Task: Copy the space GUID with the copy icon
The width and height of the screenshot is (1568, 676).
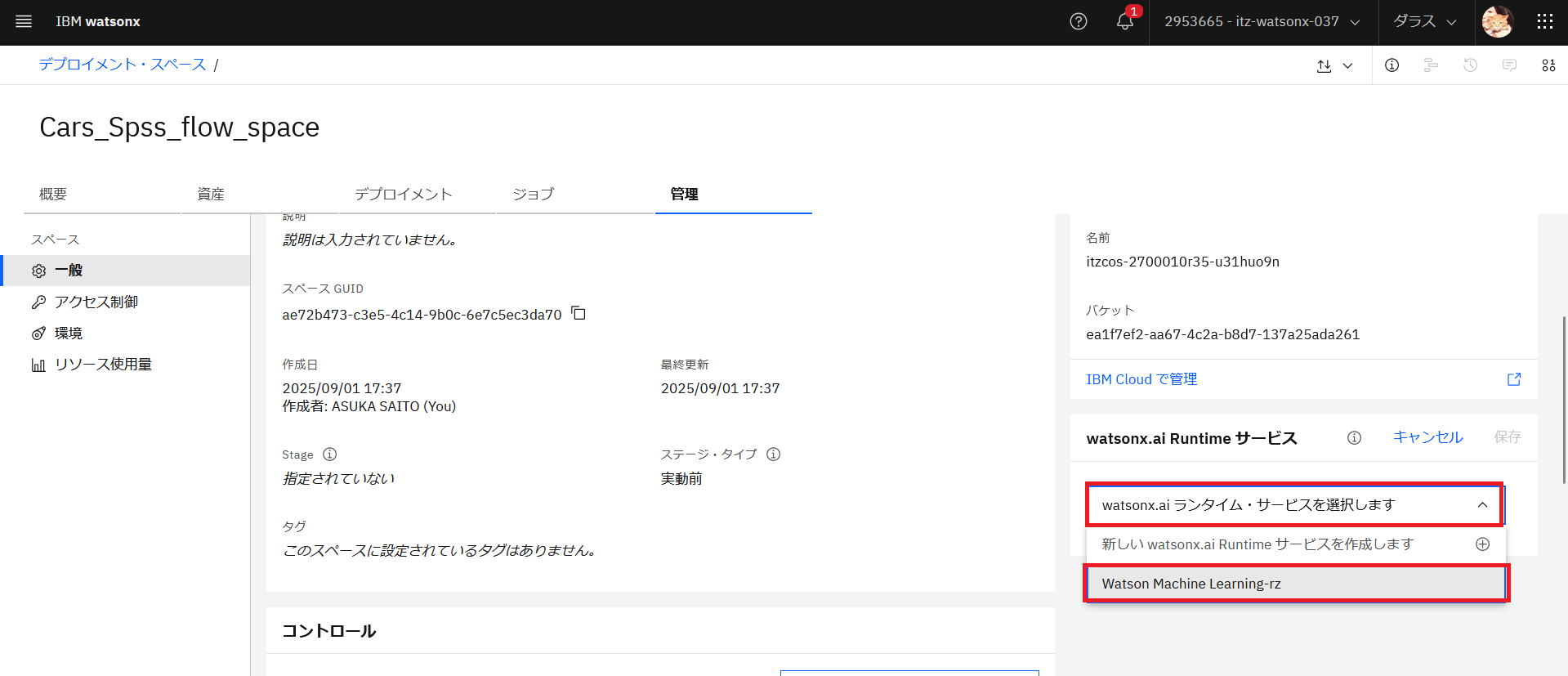Action: 579,313
